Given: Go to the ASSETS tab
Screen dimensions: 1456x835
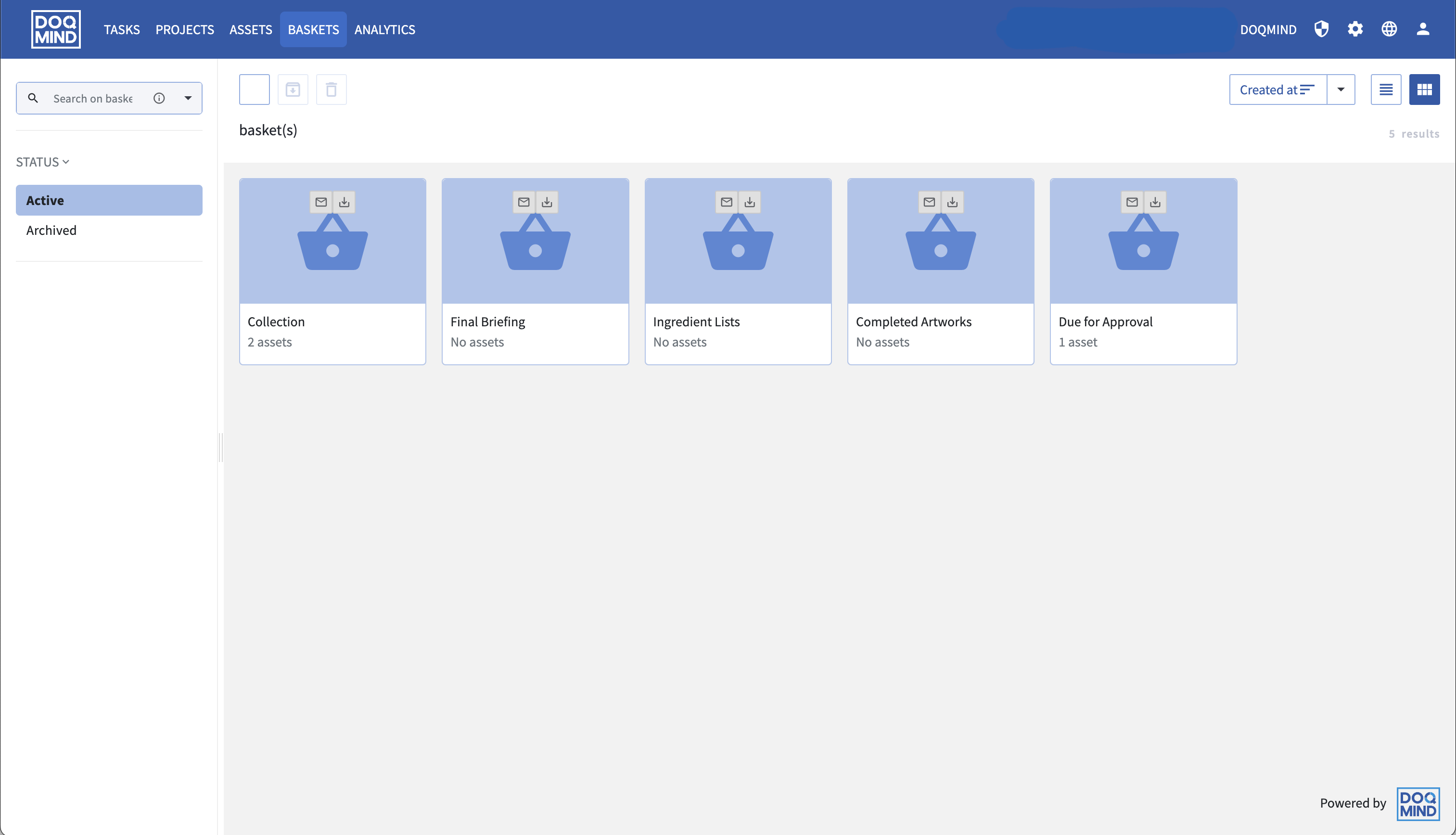Looking at the screenshot, I should coord(251,29).
